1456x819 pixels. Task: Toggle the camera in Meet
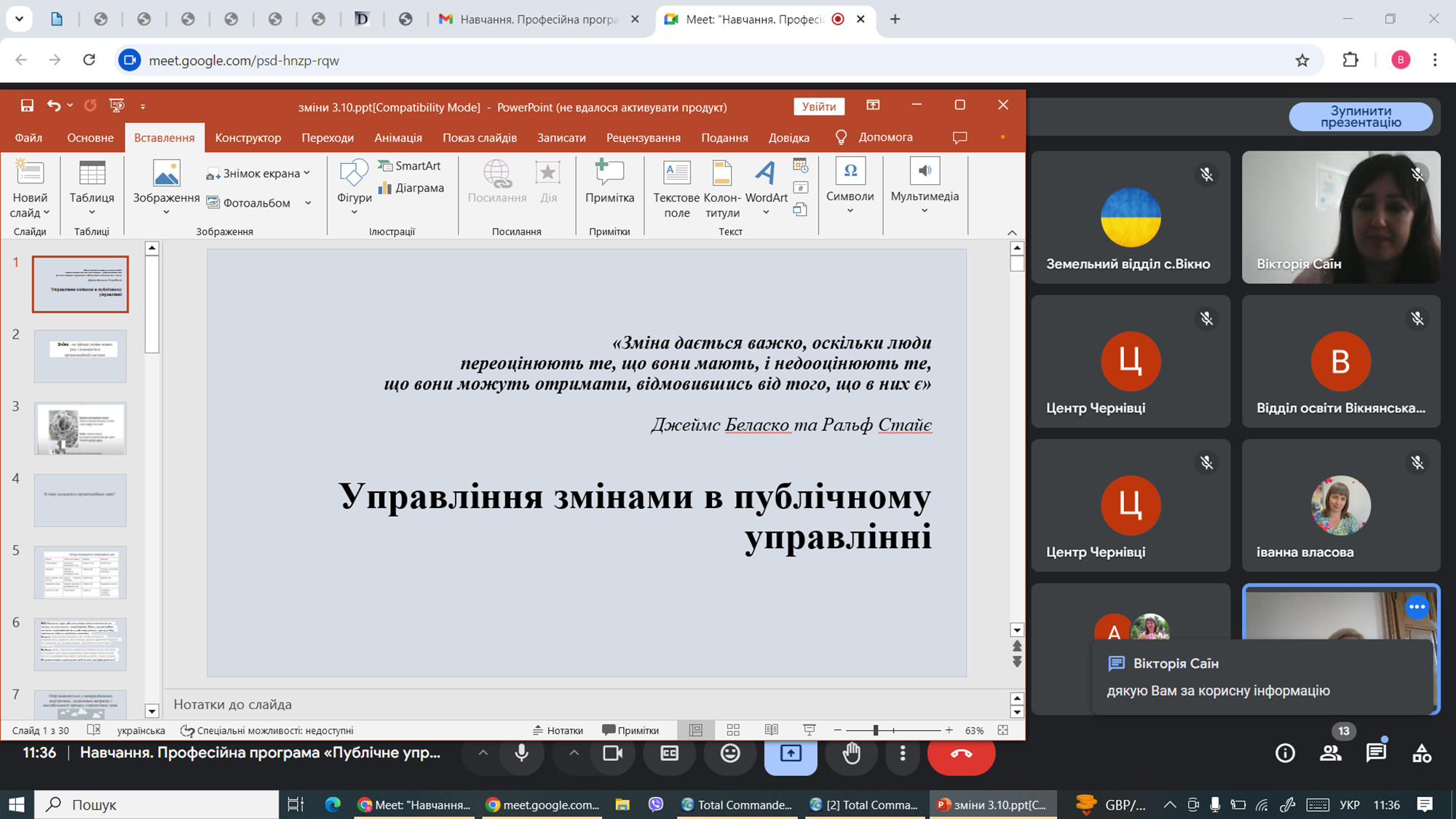(613, 753)
